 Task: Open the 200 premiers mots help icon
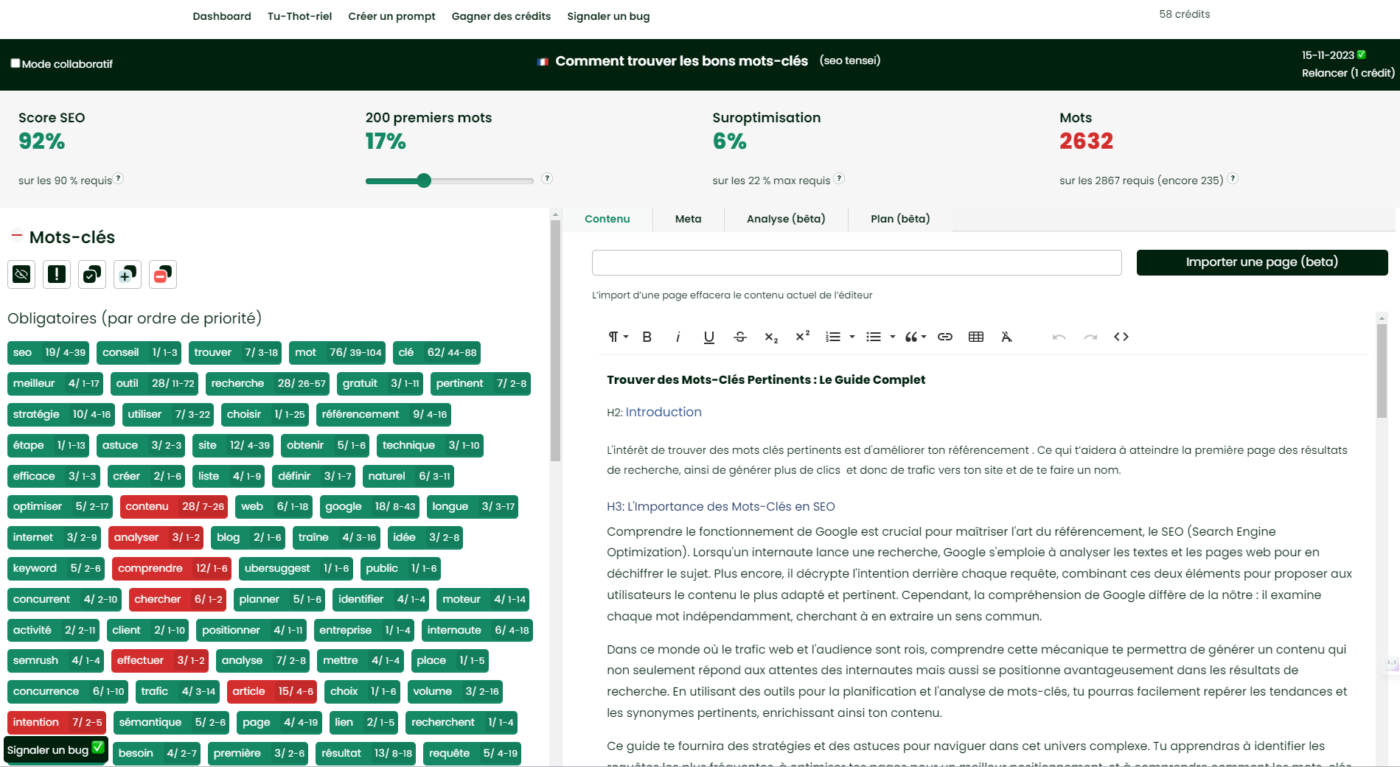pos(547,179)
